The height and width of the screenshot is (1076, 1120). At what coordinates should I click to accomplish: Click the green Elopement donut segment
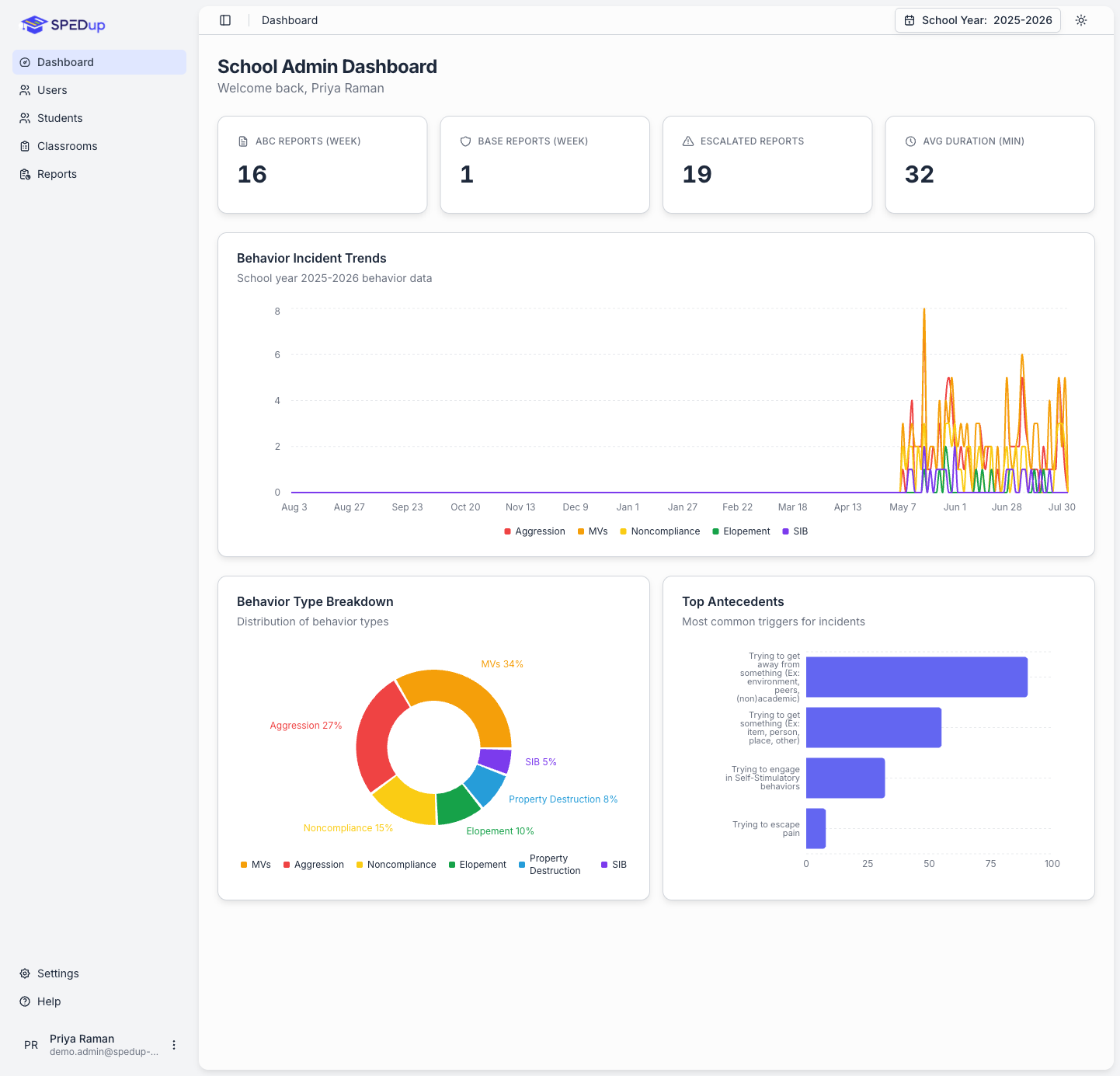[x=457, y=806]
